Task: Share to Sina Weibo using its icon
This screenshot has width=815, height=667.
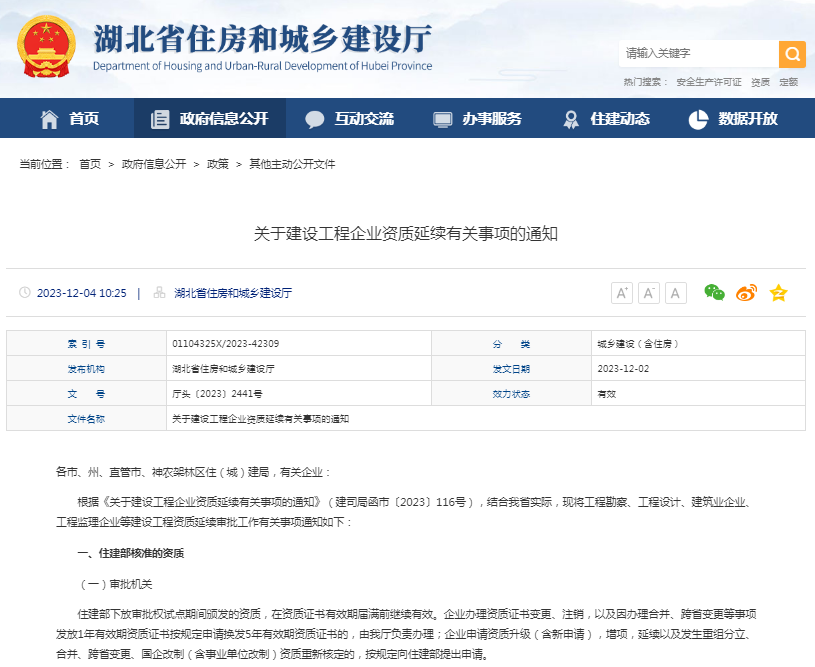Action: [745, 293]
